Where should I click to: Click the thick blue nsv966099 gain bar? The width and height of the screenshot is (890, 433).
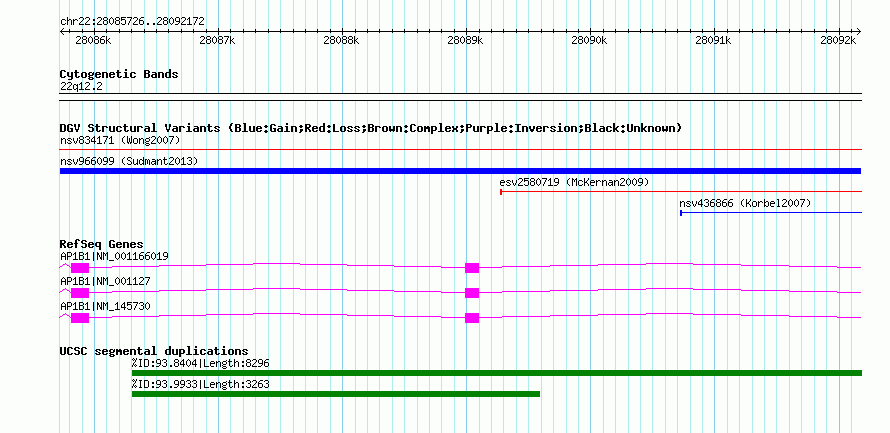pyautogui.click(x=461, y=171)
